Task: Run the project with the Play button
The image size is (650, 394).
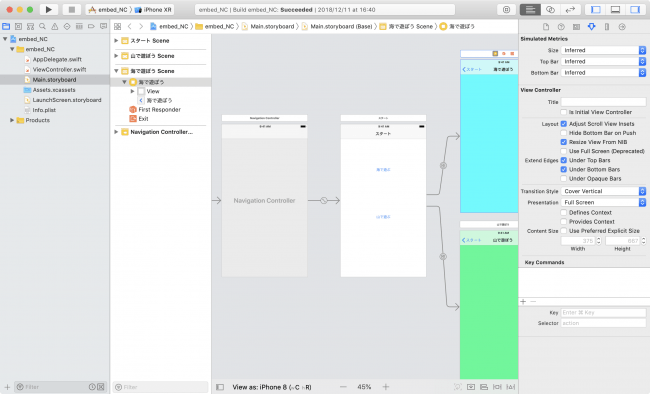Action: [x=49, y=10]
